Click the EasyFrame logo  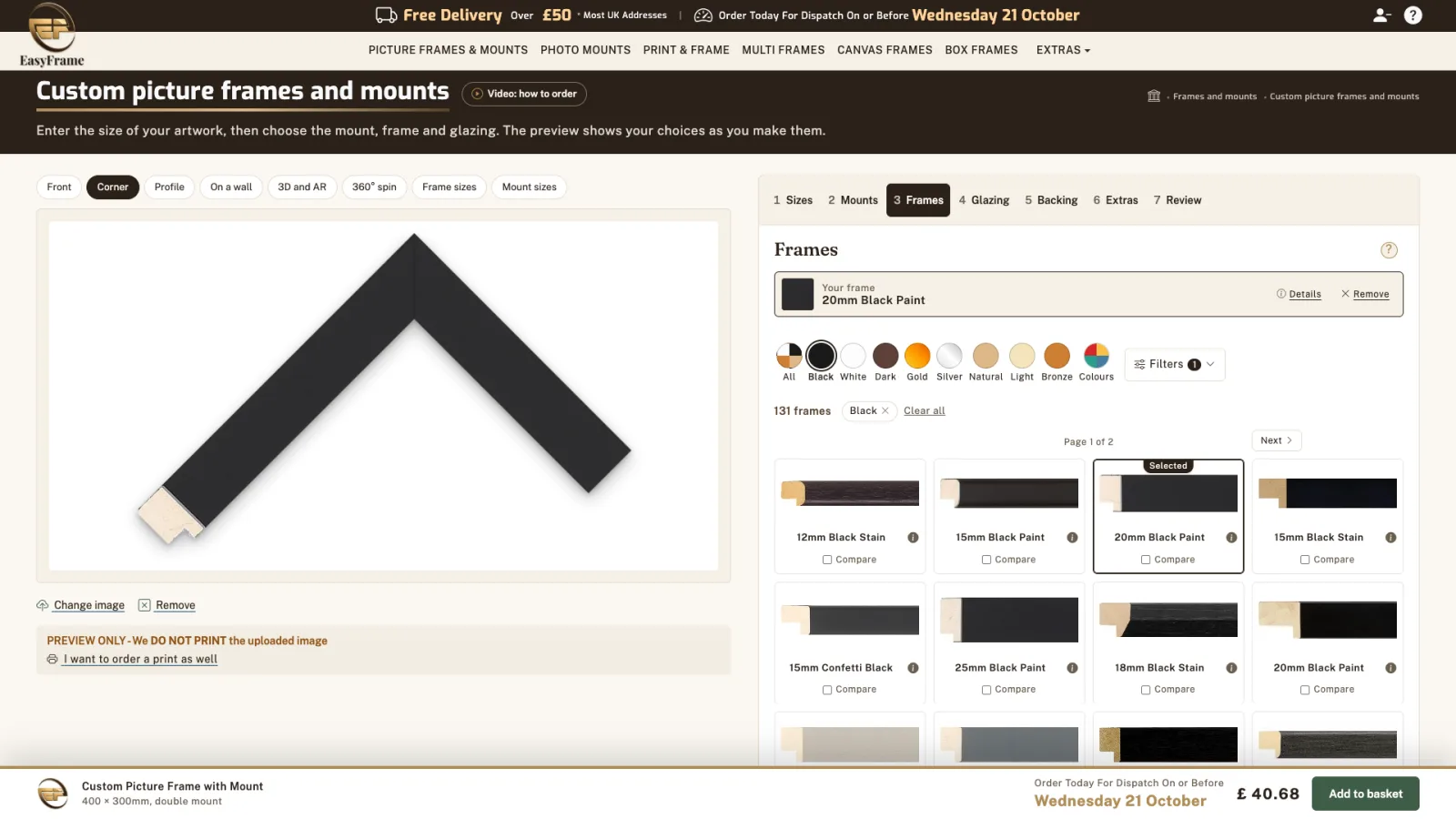pos(52,35)
